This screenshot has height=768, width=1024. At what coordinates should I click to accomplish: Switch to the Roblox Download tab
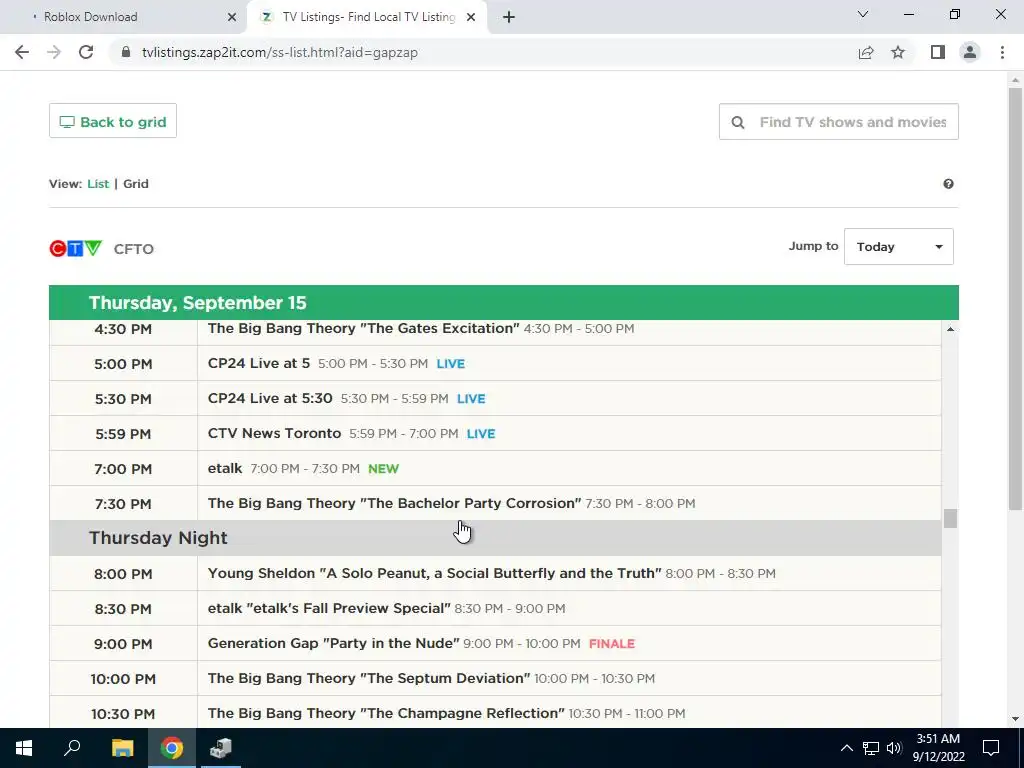[123, 17]
